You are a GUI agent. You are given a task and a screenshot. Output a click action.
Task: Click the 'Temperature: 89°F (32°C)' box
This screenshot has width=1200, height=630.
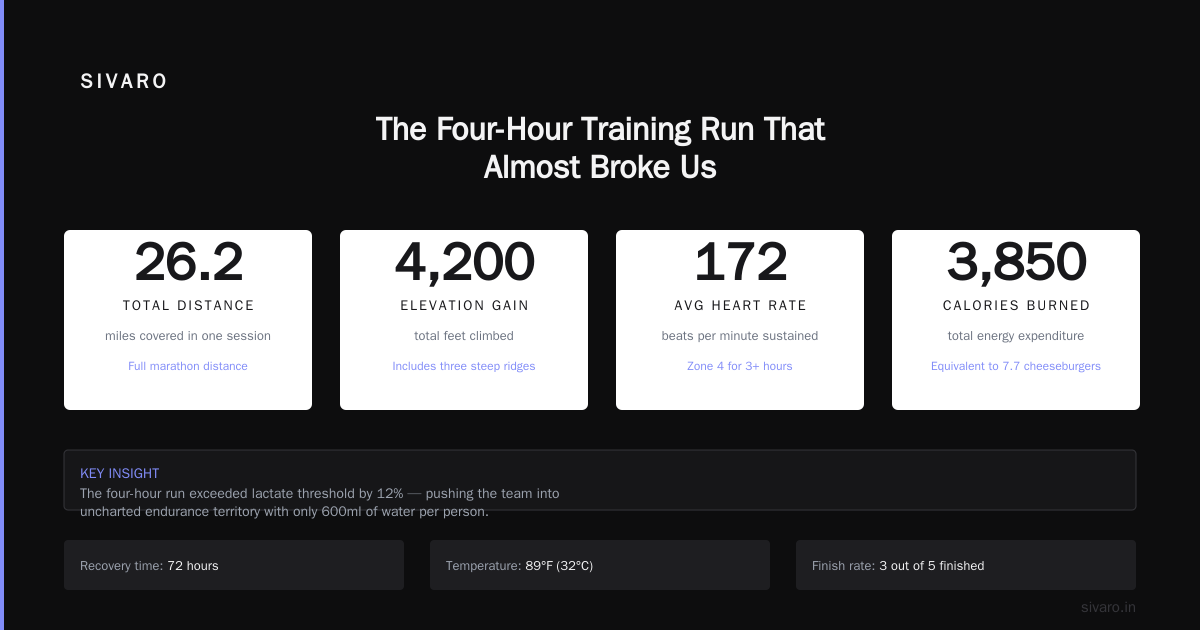600,565
